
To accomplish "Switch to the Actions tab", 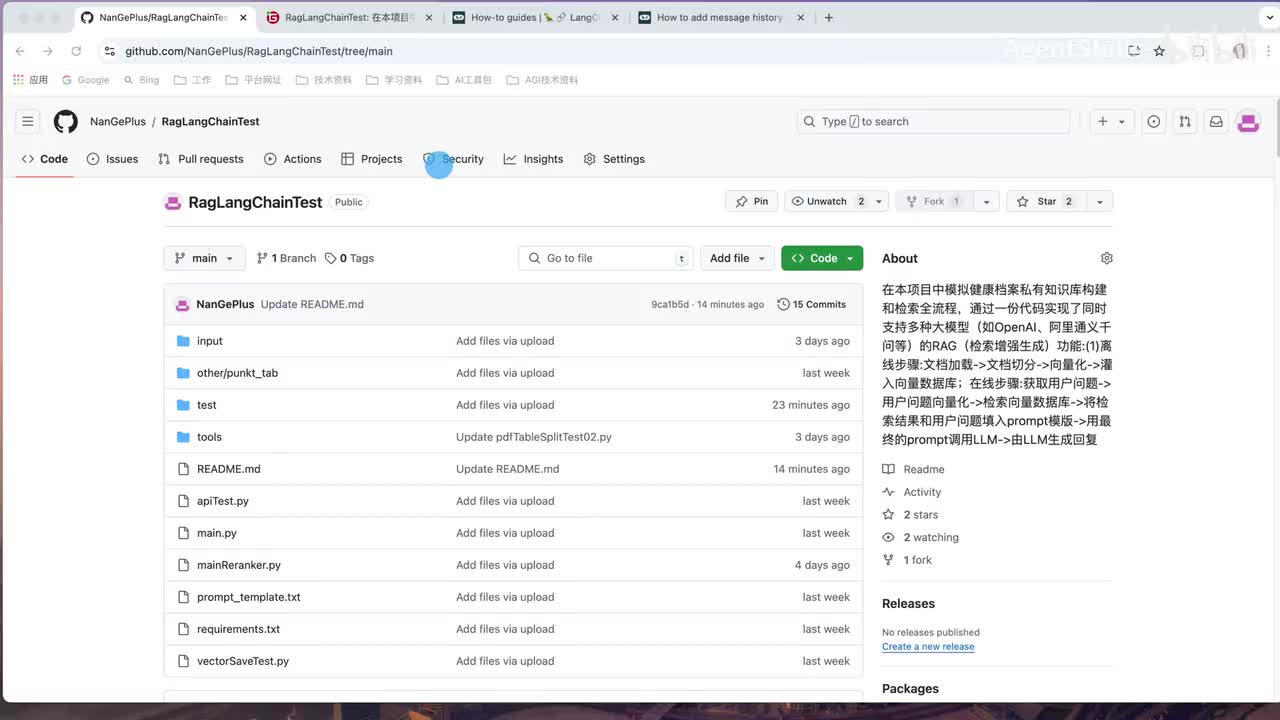I will pos(293,159).
